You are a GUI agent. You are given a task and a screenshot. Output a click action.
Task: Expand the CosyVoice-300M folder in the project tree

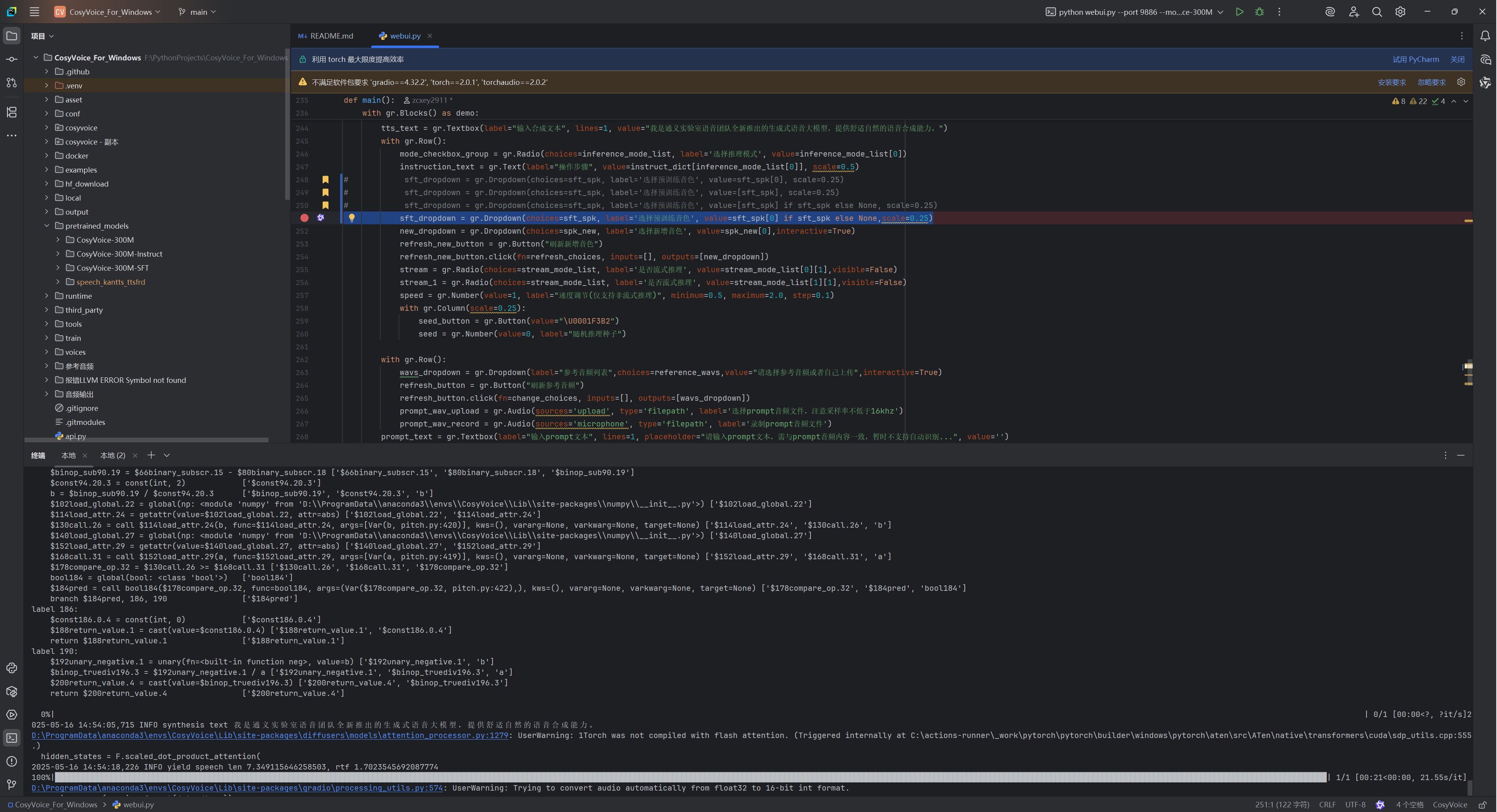tap(58, 239)
